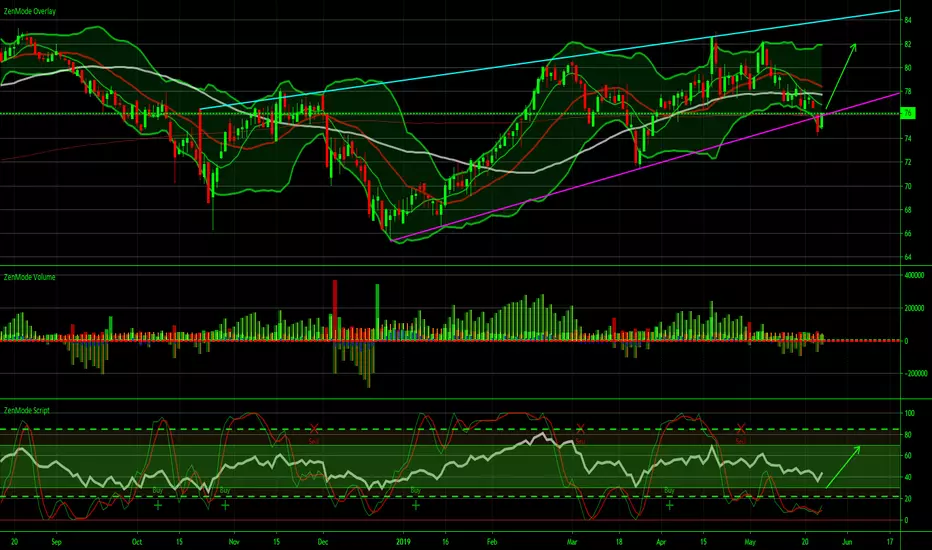Select the ZenMode Volume indicator label
932x550 pixels.
29,277
